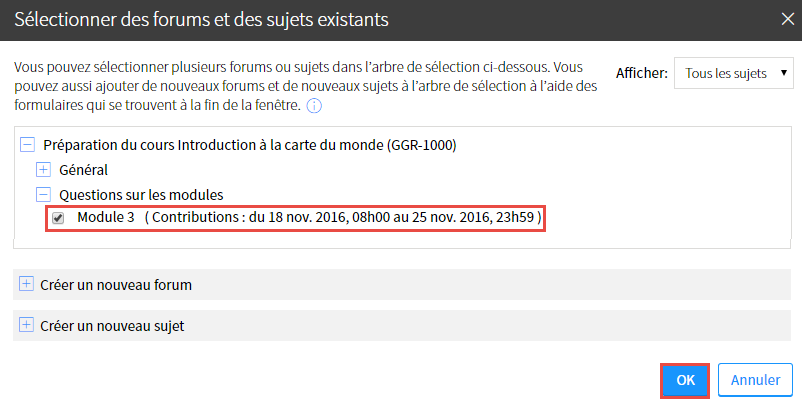Click the Annuler button

pyautogui.click(x=755, y=380)
